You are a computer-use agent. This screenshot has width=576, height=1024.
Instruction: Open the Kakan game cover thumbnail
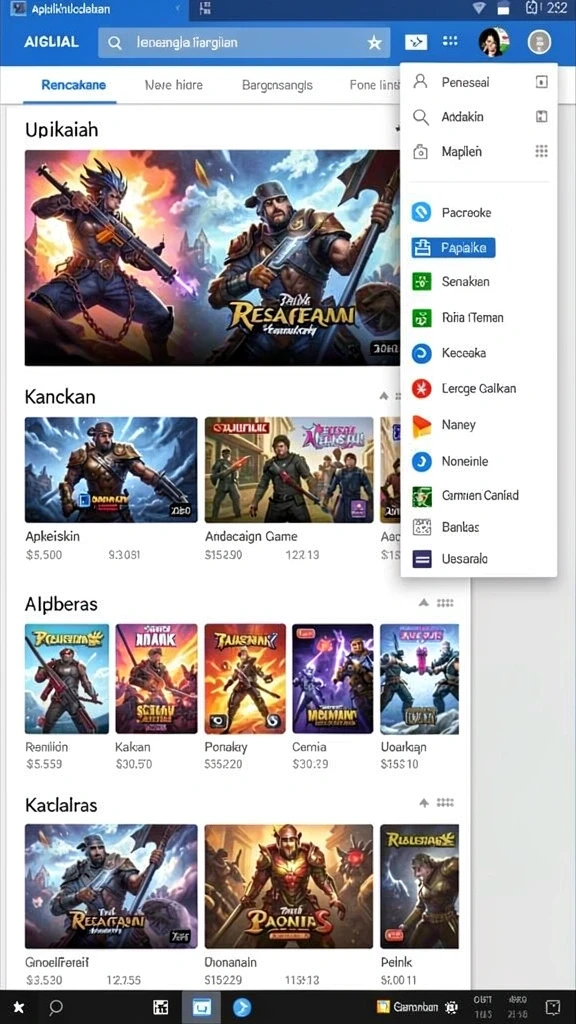point(156,679)
